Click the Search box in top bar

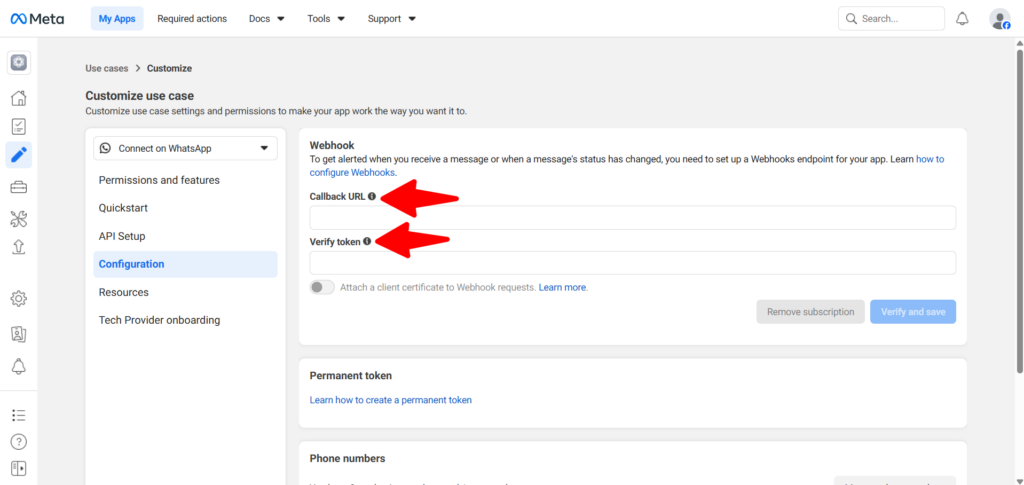(891, 19)
